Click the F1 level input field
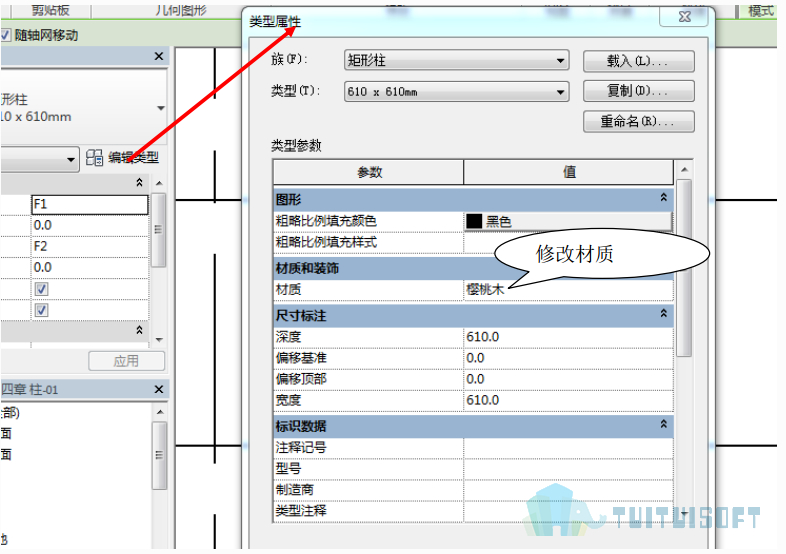 [90, 205]
